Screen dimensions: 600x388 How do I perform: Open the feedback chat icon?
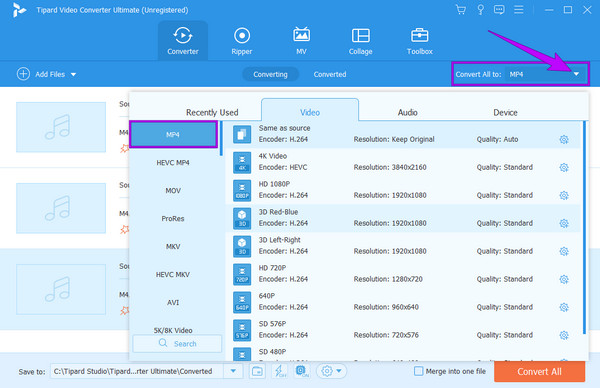tap(499, 10)
